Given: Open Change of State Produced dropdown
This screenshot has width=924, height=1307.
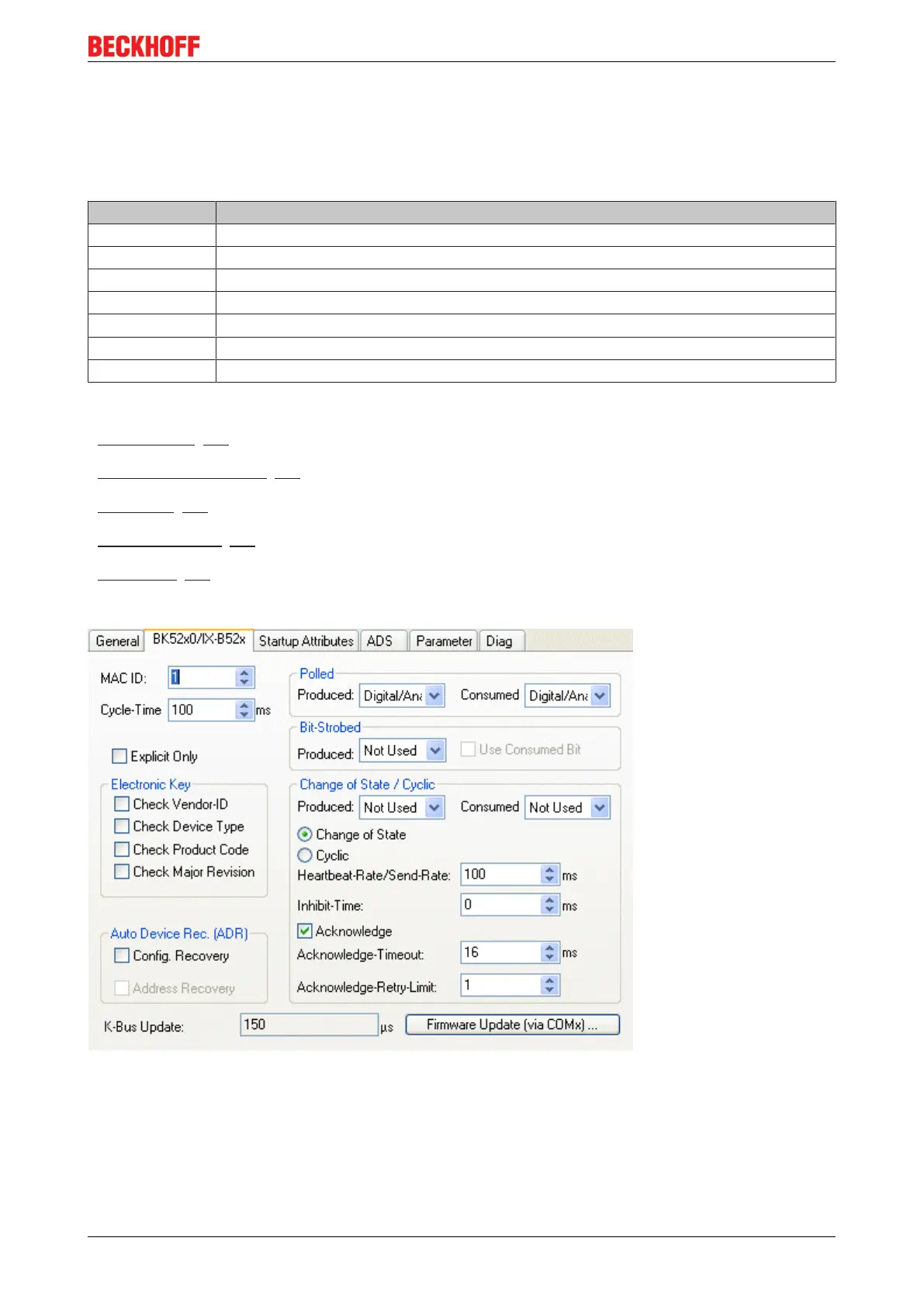Looking at the screenshot, I should point(402,807).
